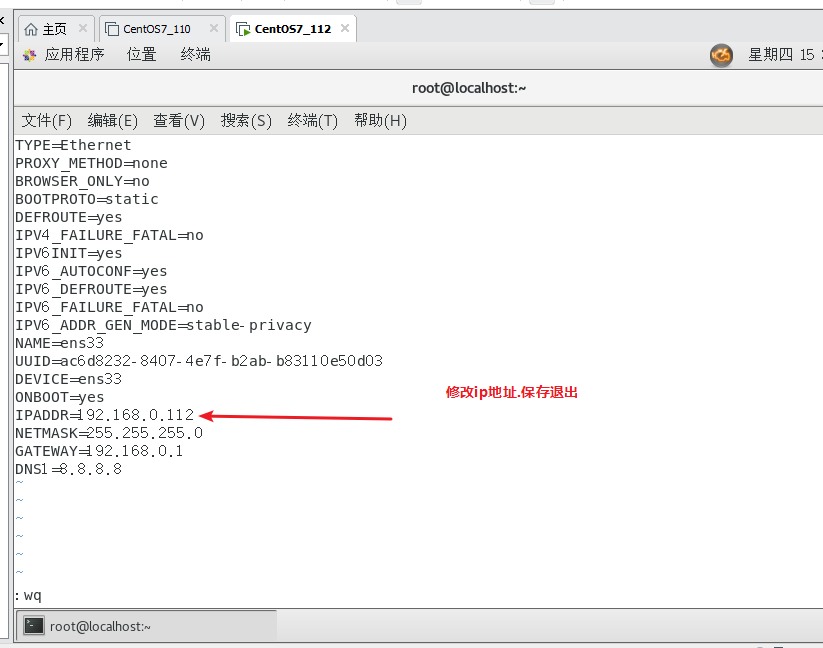
Task: Click the orange update notification icon
Action: click(x=721, y=55)
